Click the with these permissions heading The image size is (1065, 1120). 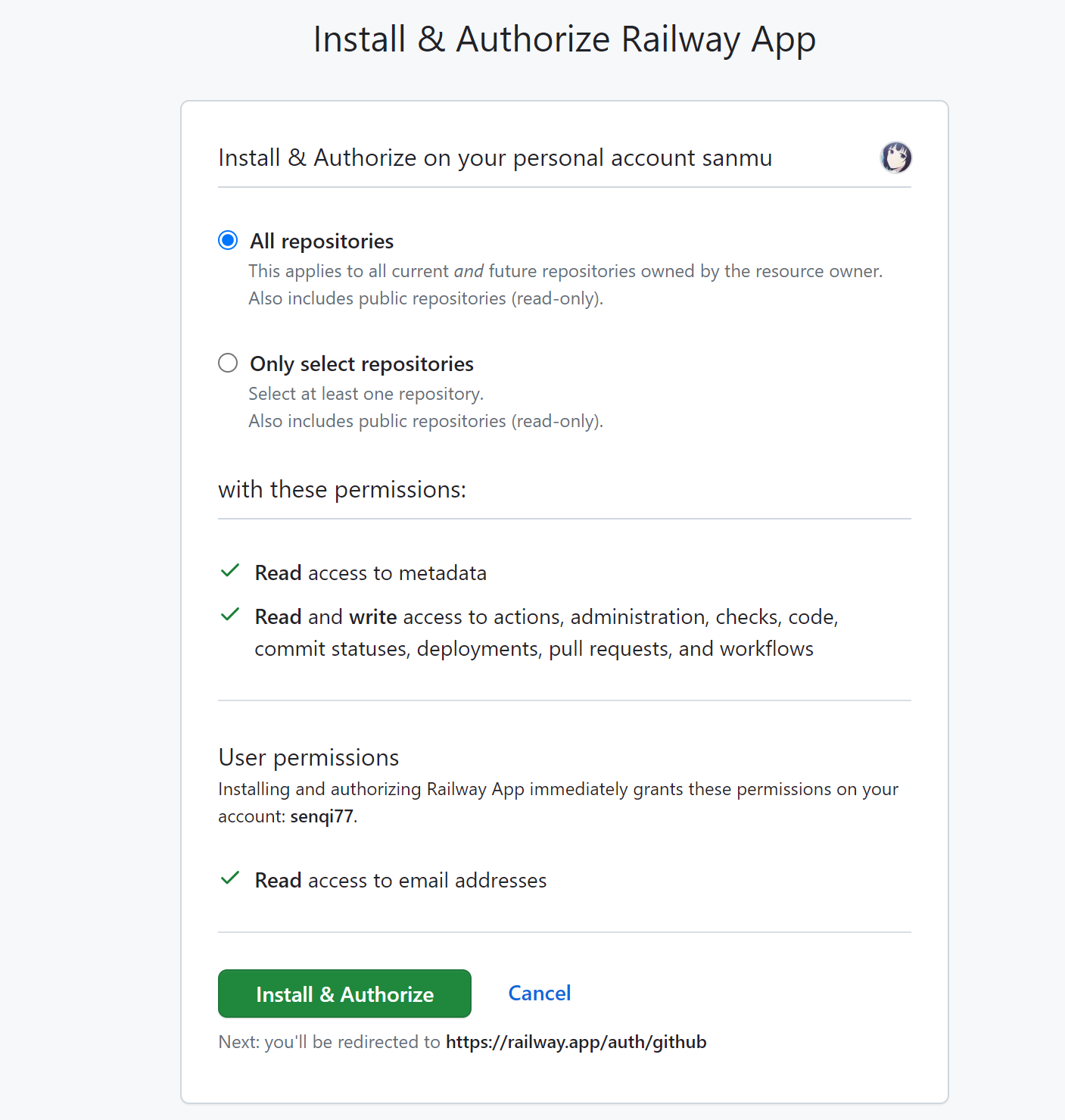[342, 490]
